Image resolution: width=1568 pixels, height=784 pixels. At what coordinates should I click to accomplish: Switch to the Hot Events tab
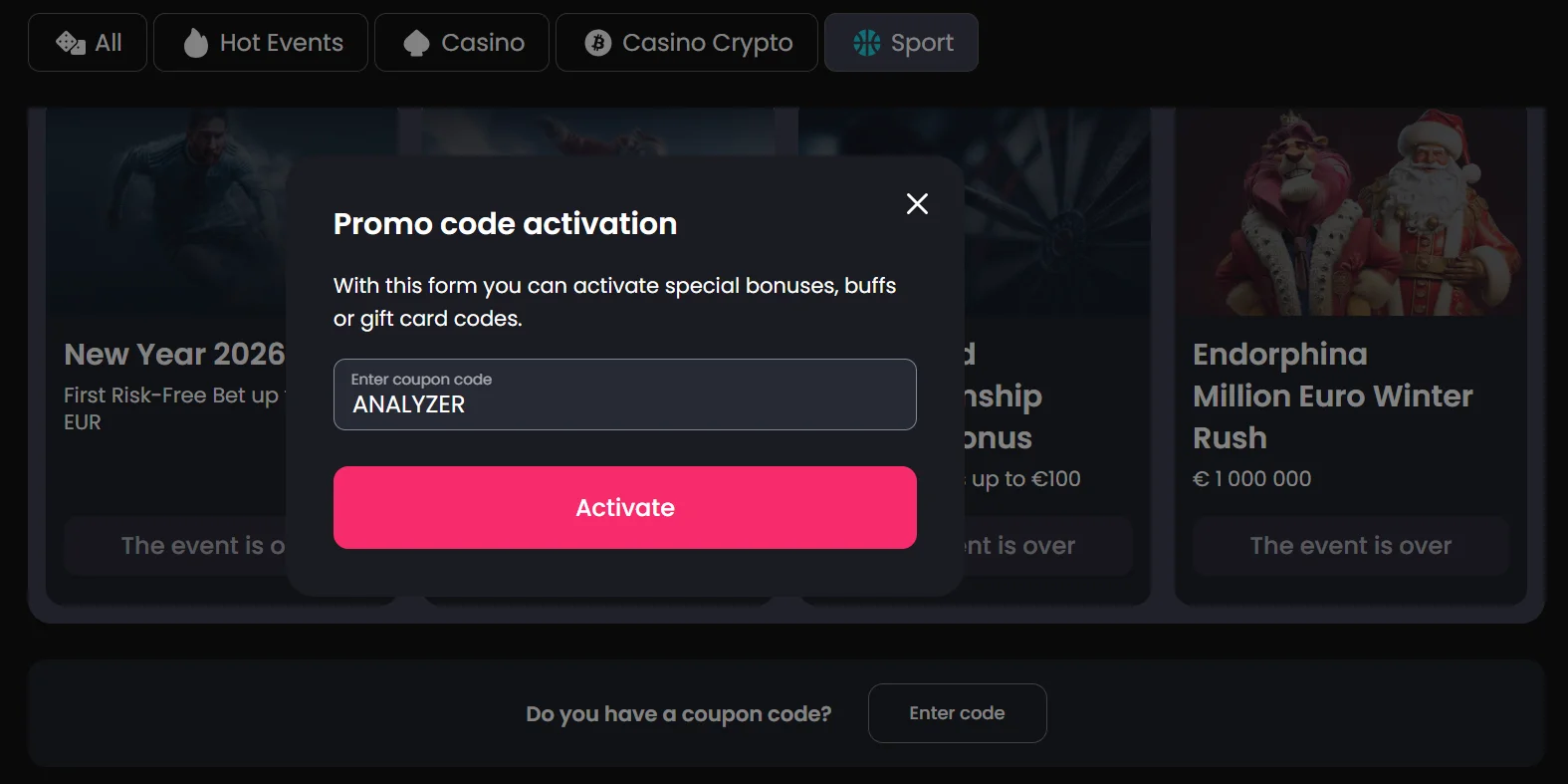281,43
